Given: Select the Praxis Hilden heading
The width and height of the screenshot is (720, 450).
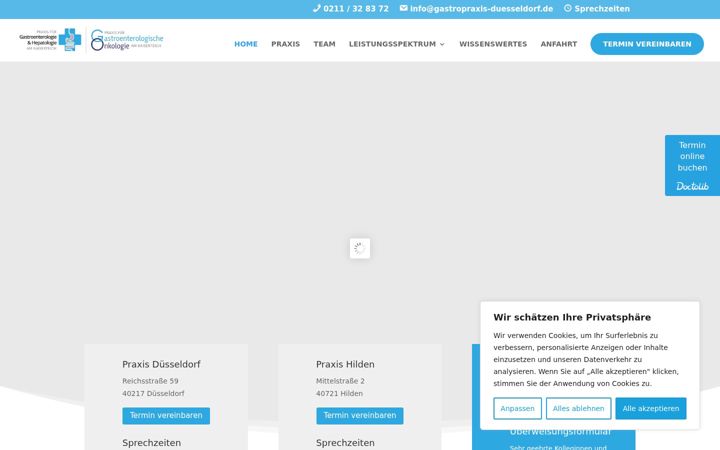Looking at the screenshot, I should 345,364.
